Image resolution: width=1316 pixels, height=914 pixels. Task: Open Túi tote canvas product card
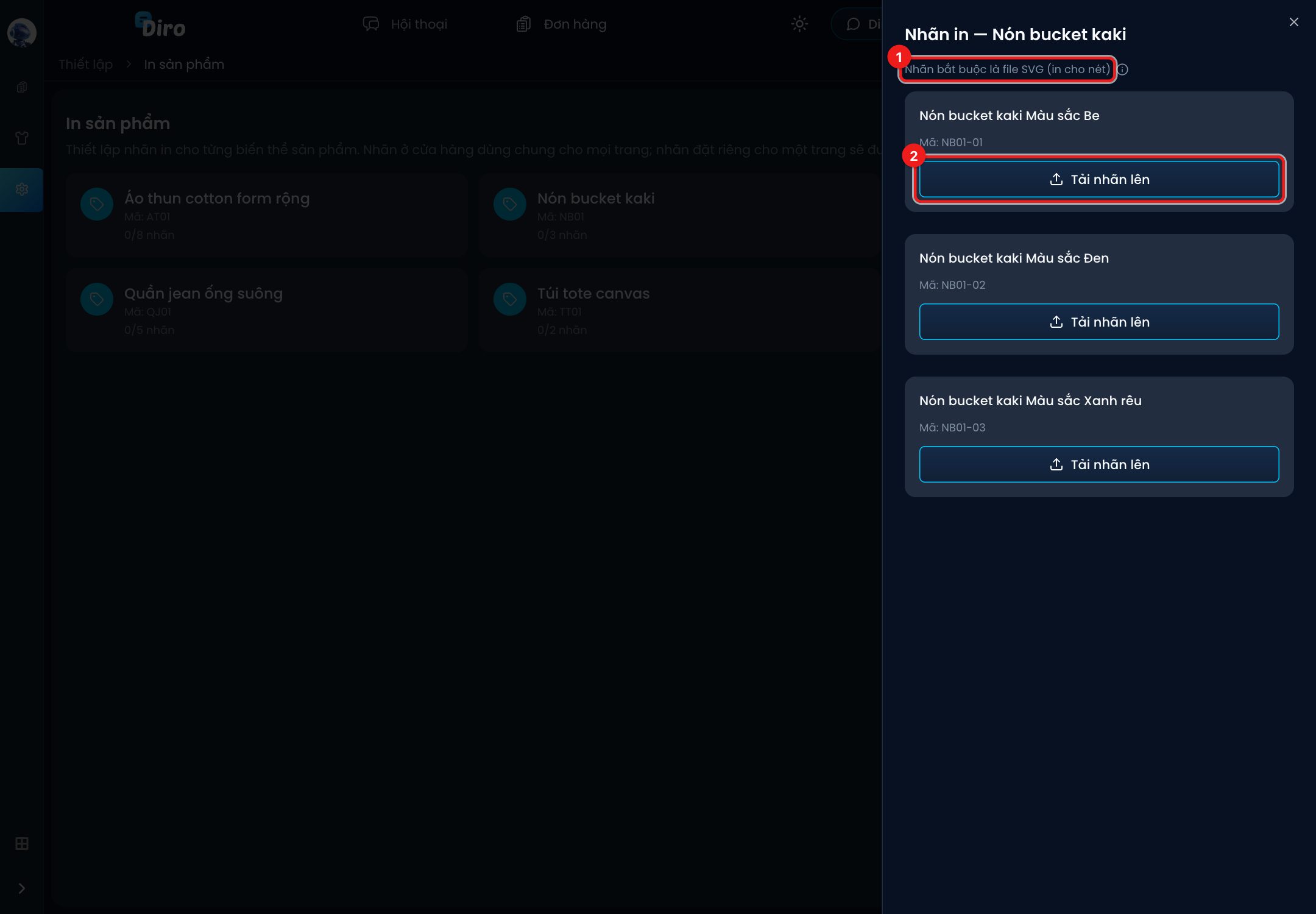click(x=680, y=310)
